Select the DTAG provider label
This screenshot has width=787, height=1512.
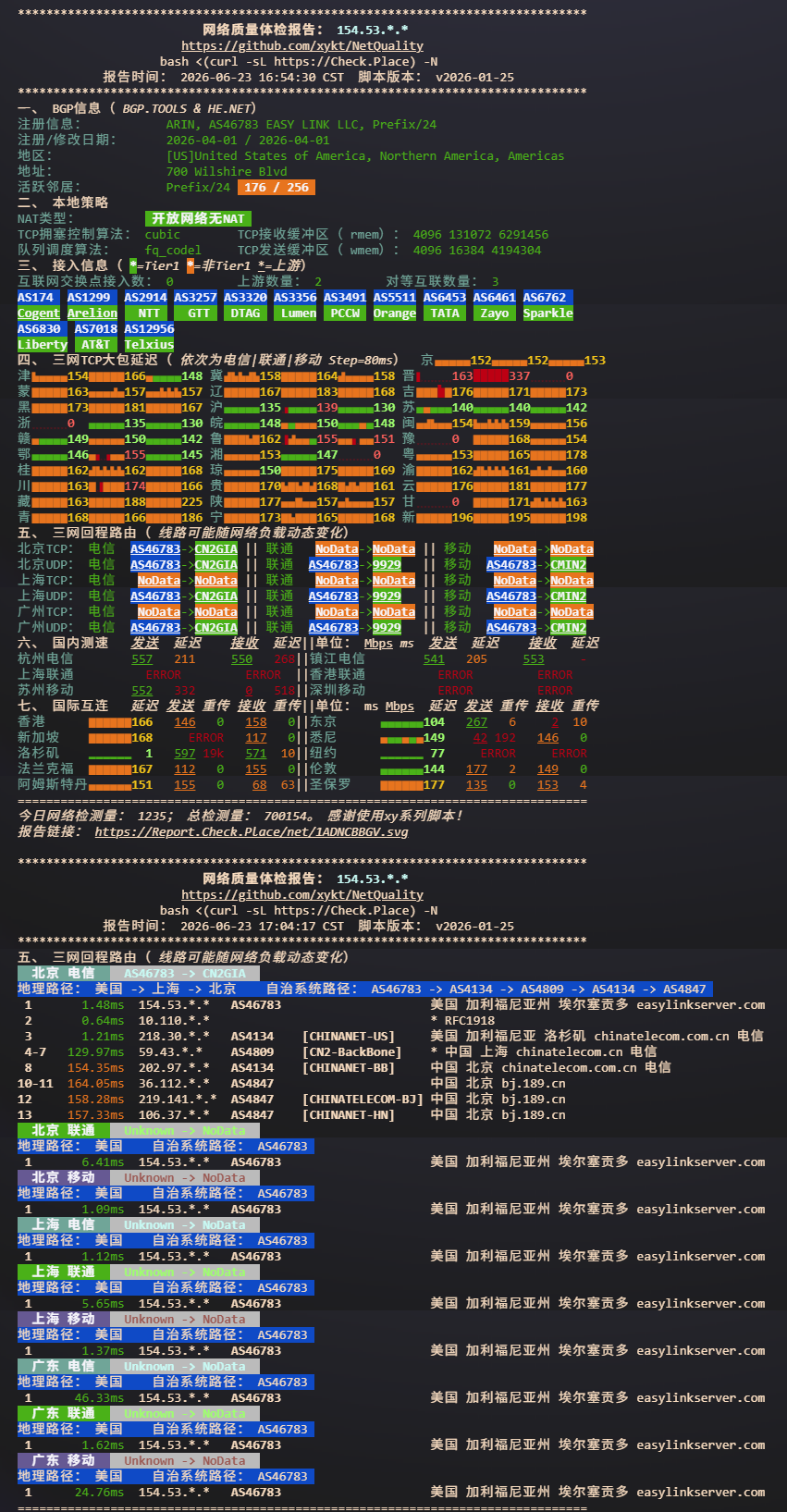[x=245, y=313]
